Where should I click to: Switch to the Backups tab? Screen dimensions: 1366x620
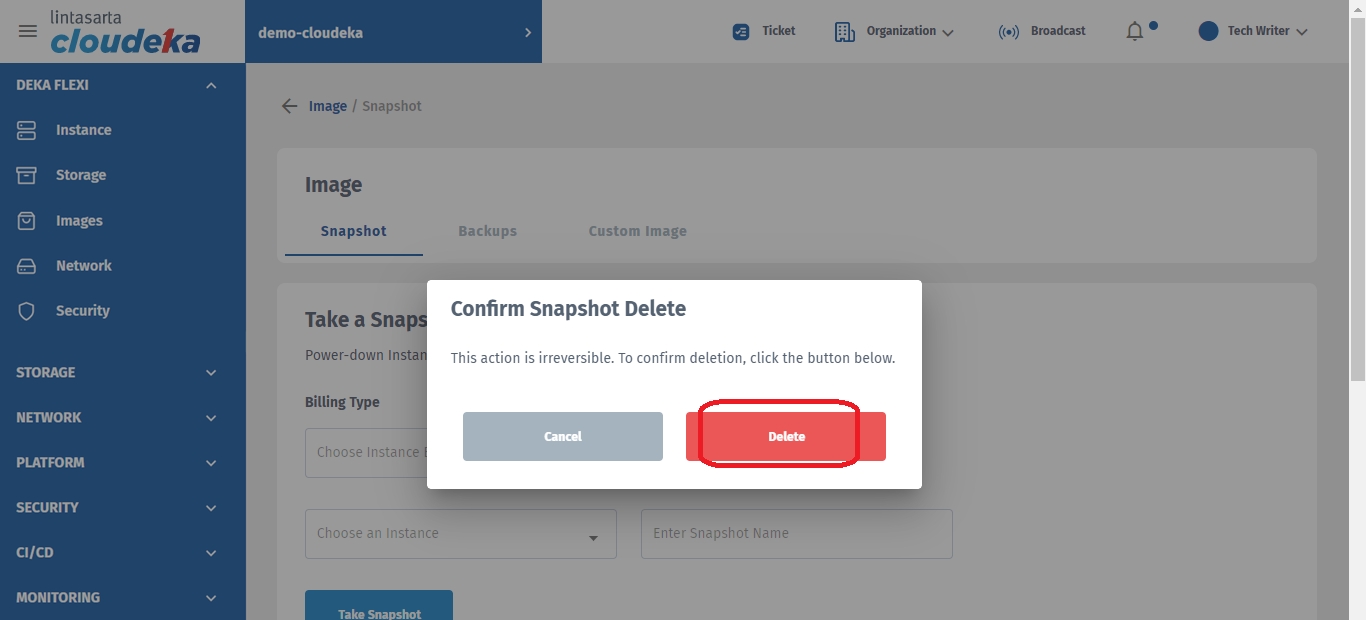tap(487, 231)
